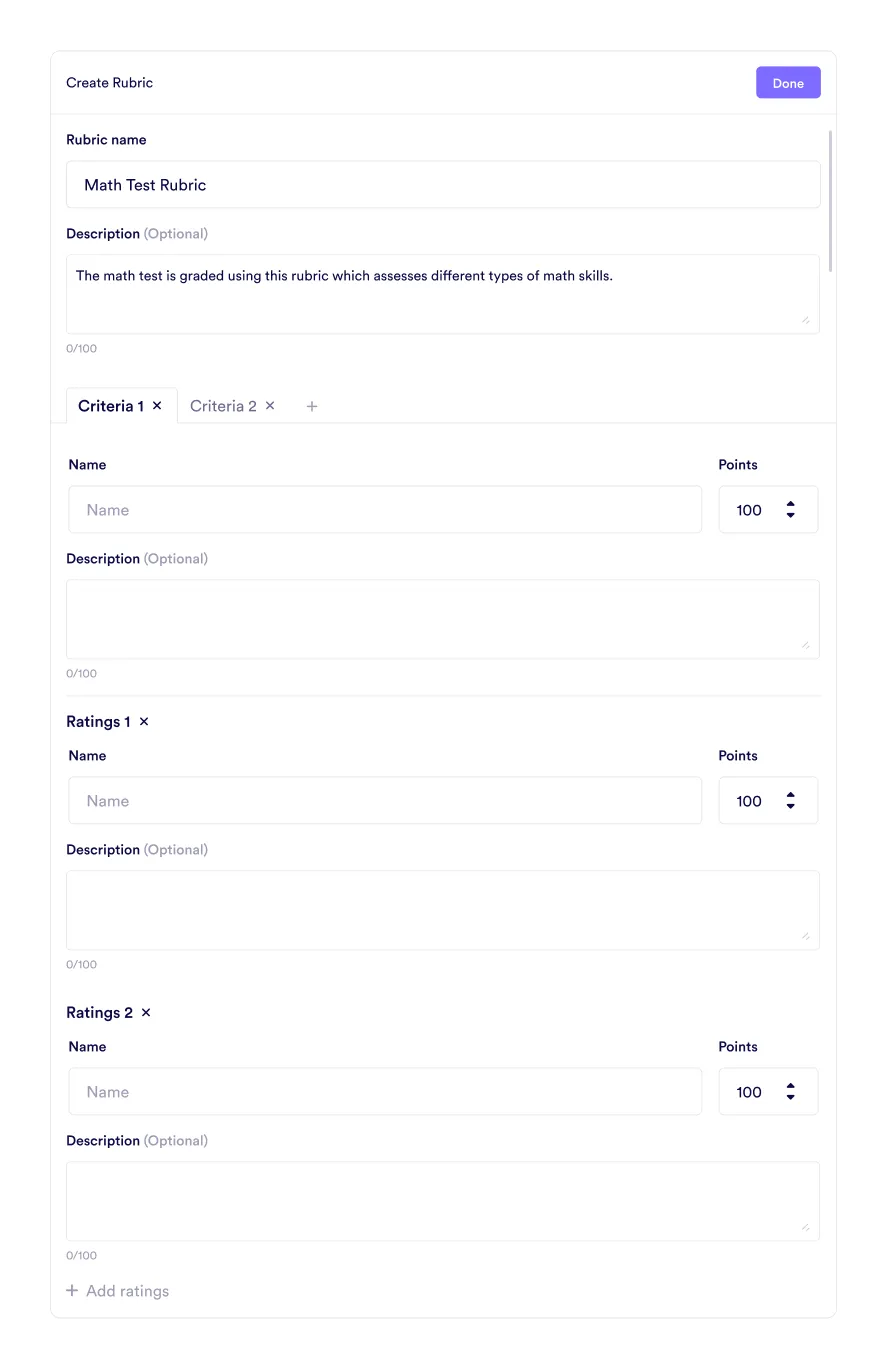The image size is (887, 1369).
Task: Remove the Criteria 2 tab
Action: tap(270, 406)
